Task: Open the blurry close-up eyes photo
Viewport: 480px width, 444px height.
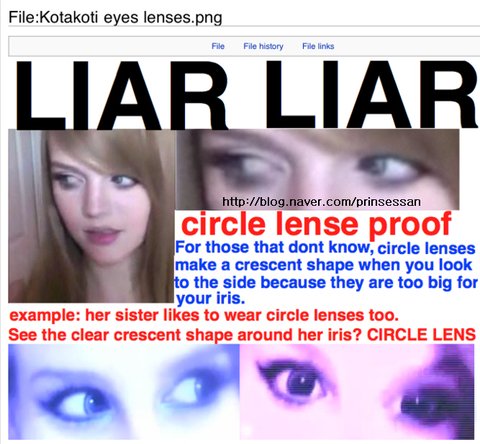Action: tap(317, 169)
